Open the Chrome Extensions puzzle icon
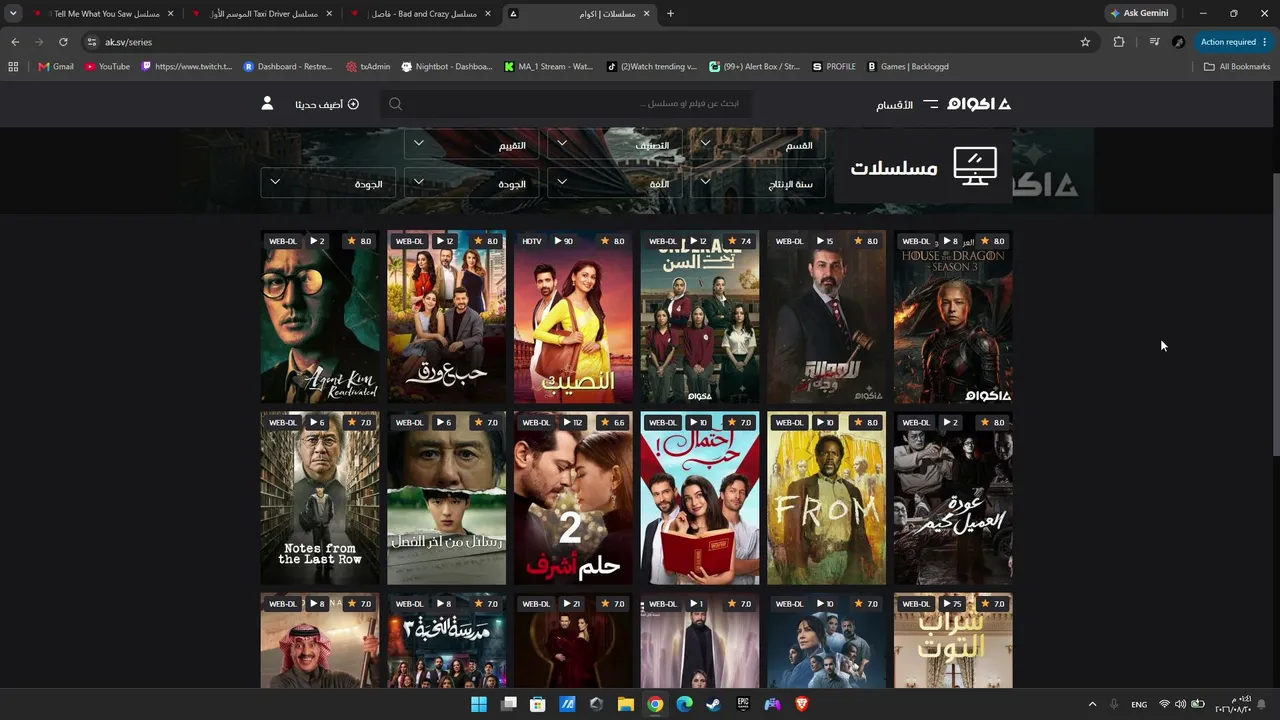The height and width of the screenshot is (720, 1280). click(x=1119, y=42)
